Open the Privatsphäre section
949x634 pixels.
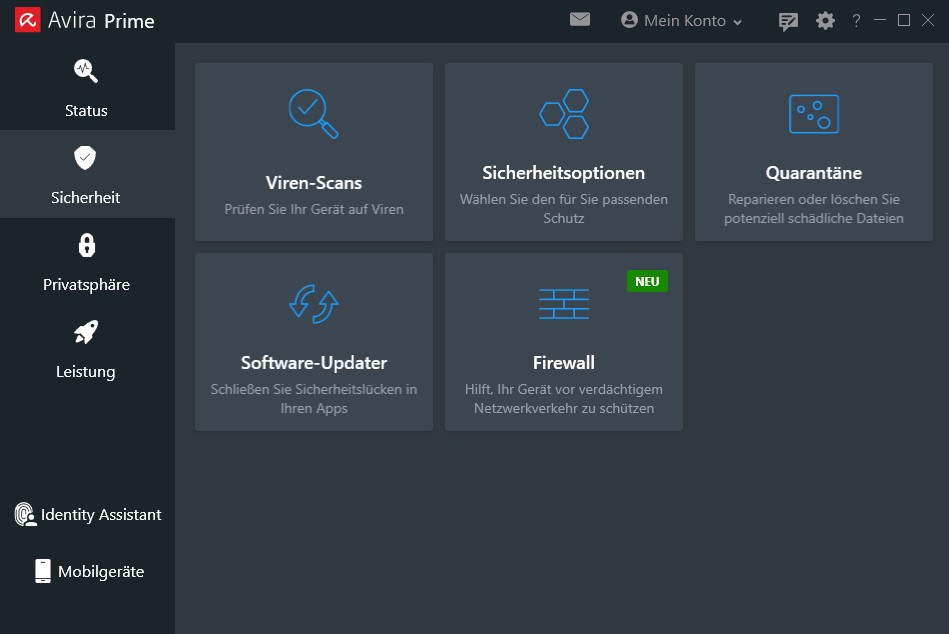tap(86, 261)
